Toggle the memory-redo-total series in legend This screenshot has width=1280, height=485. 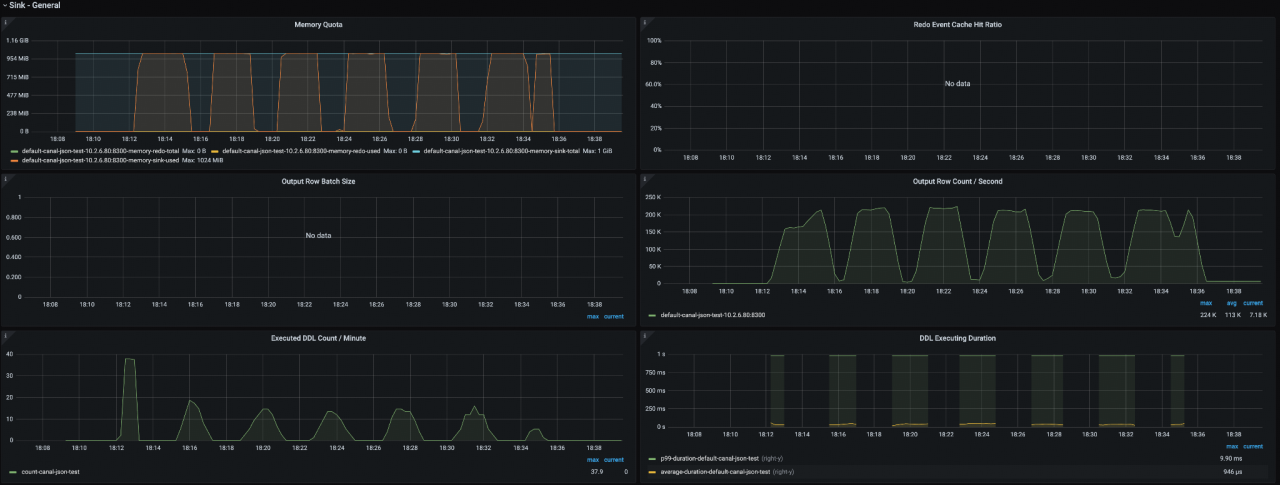pos(99,151)
